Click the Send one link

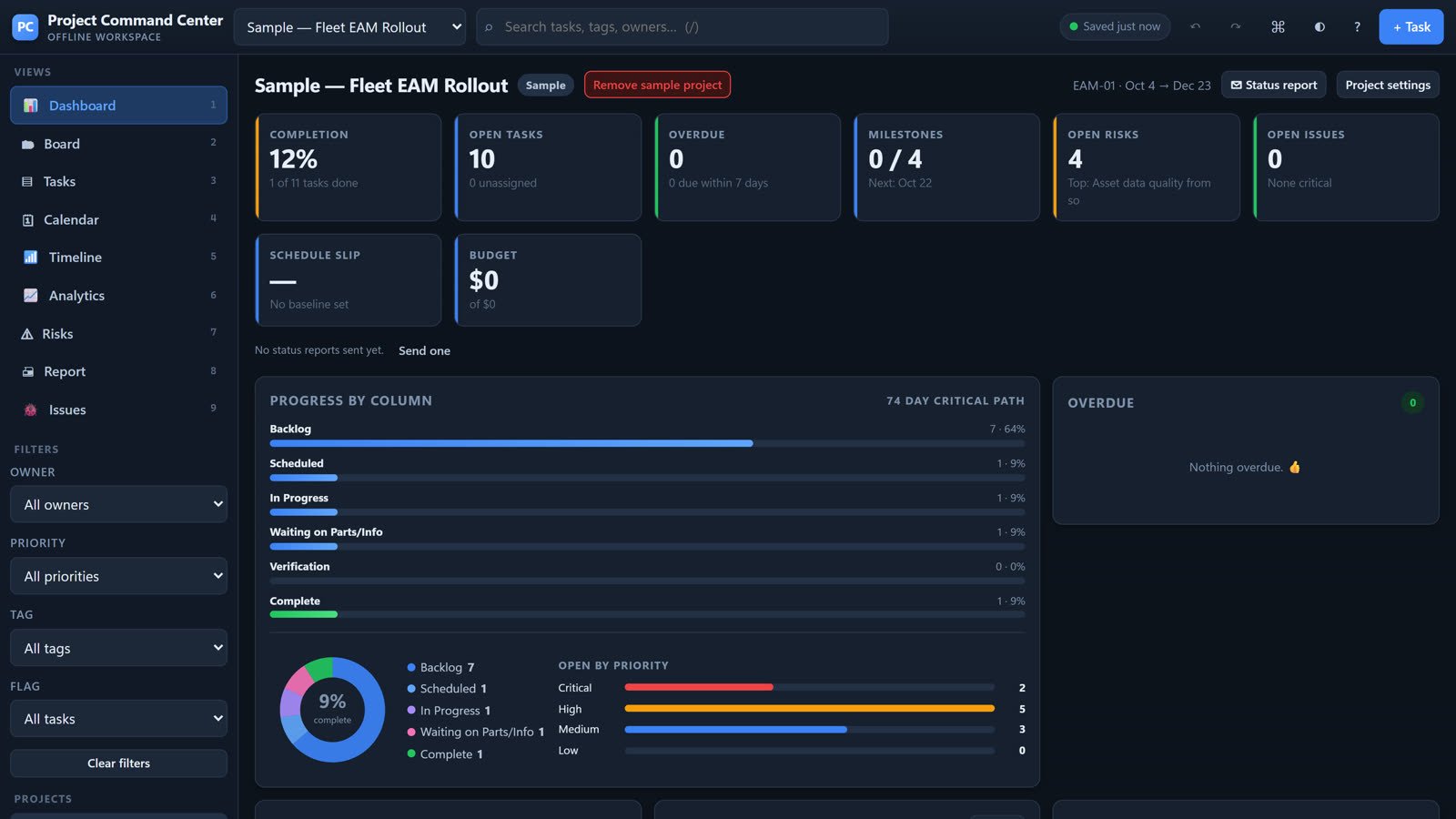pos(424,351)
